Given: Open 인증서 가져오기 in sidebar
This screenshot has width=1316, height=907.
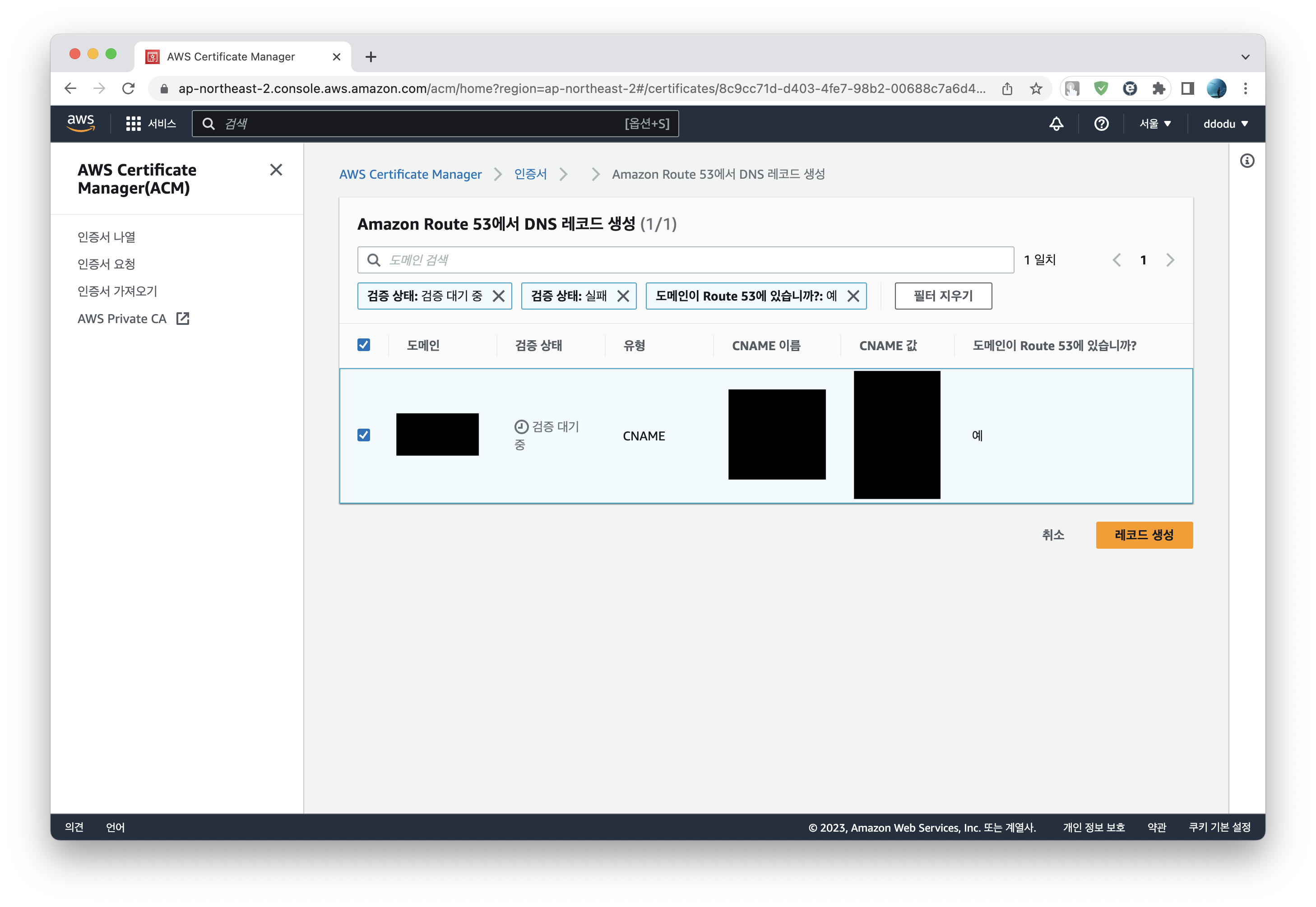Looking at the screenshot, I should [x=118, y=292].
